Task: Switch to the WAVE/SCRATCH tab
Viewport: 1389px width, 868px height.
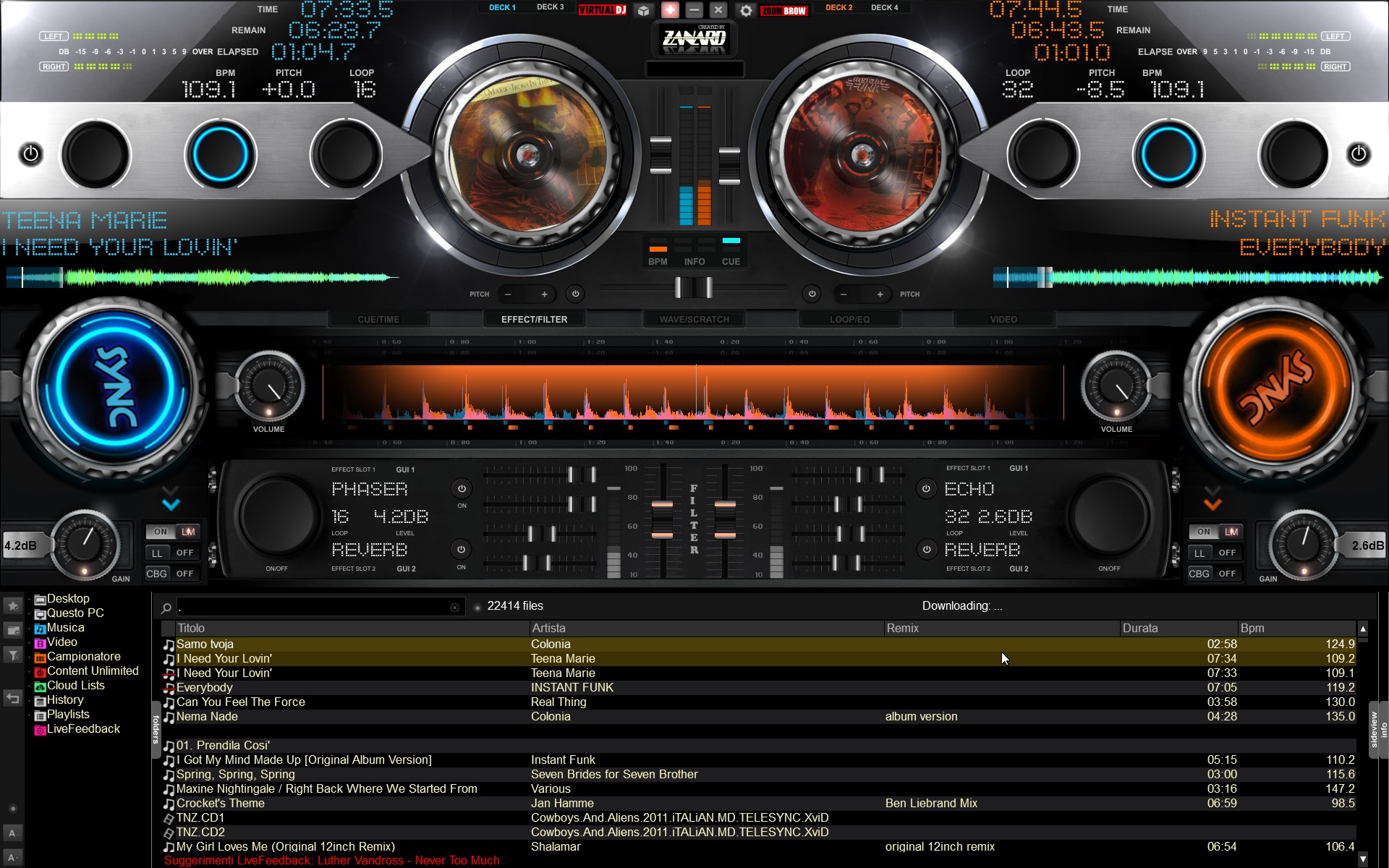Action: click(x=694, y=319)
